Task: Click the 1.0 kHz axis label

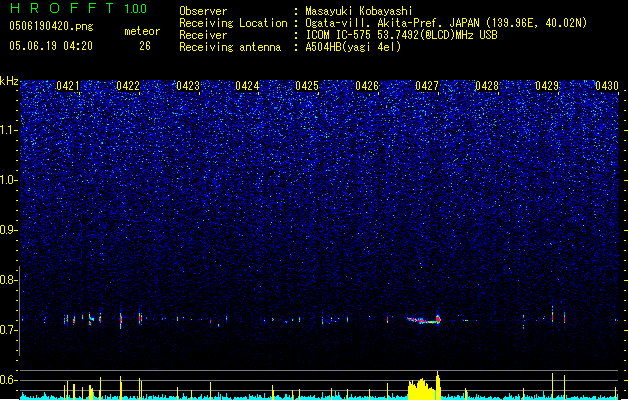Action: (x=9, y=180)
